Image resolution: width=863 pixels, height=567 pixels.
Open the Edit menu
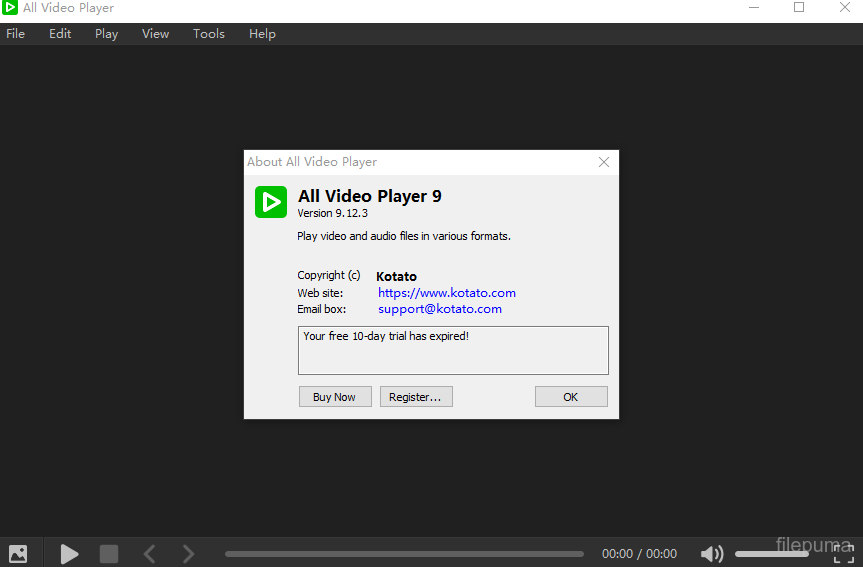click(x=60, y=34)
